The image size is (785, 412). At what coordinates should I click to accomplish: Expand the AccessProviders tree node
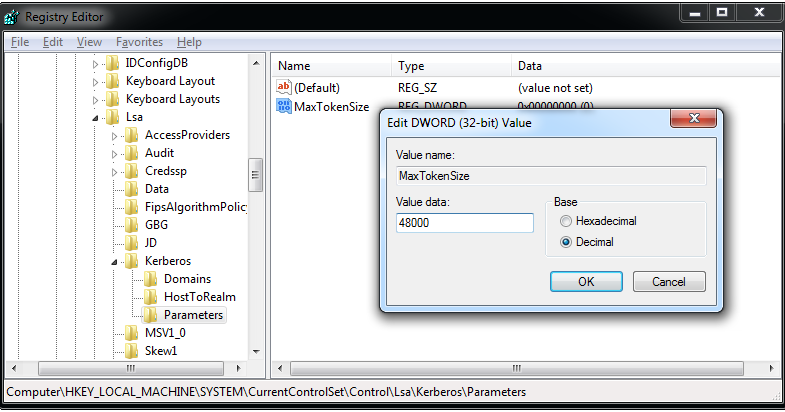pos(114,136)
